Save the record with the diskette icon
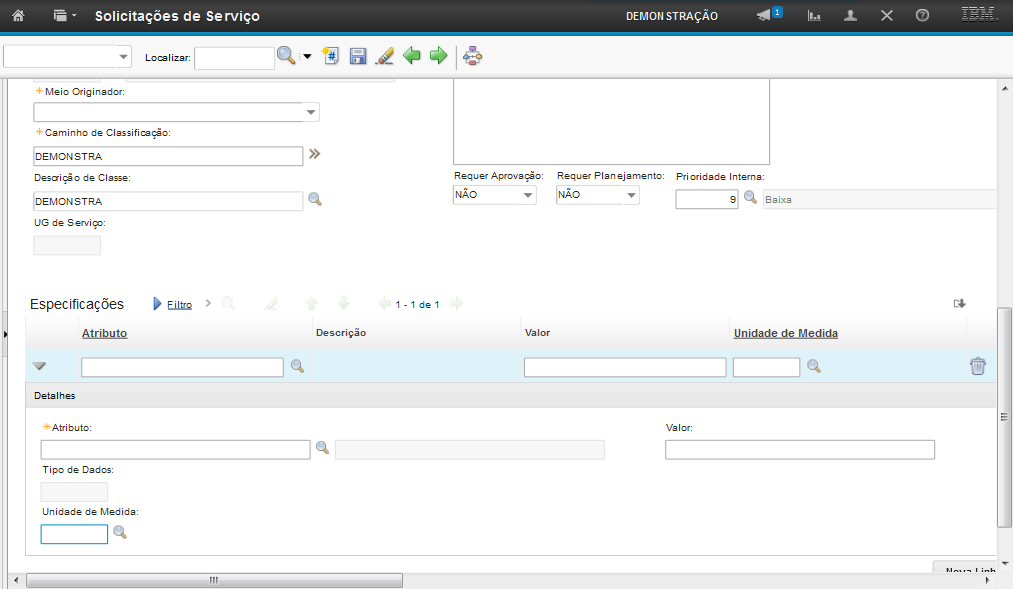The image size is (1013, 589). [357, 57]
